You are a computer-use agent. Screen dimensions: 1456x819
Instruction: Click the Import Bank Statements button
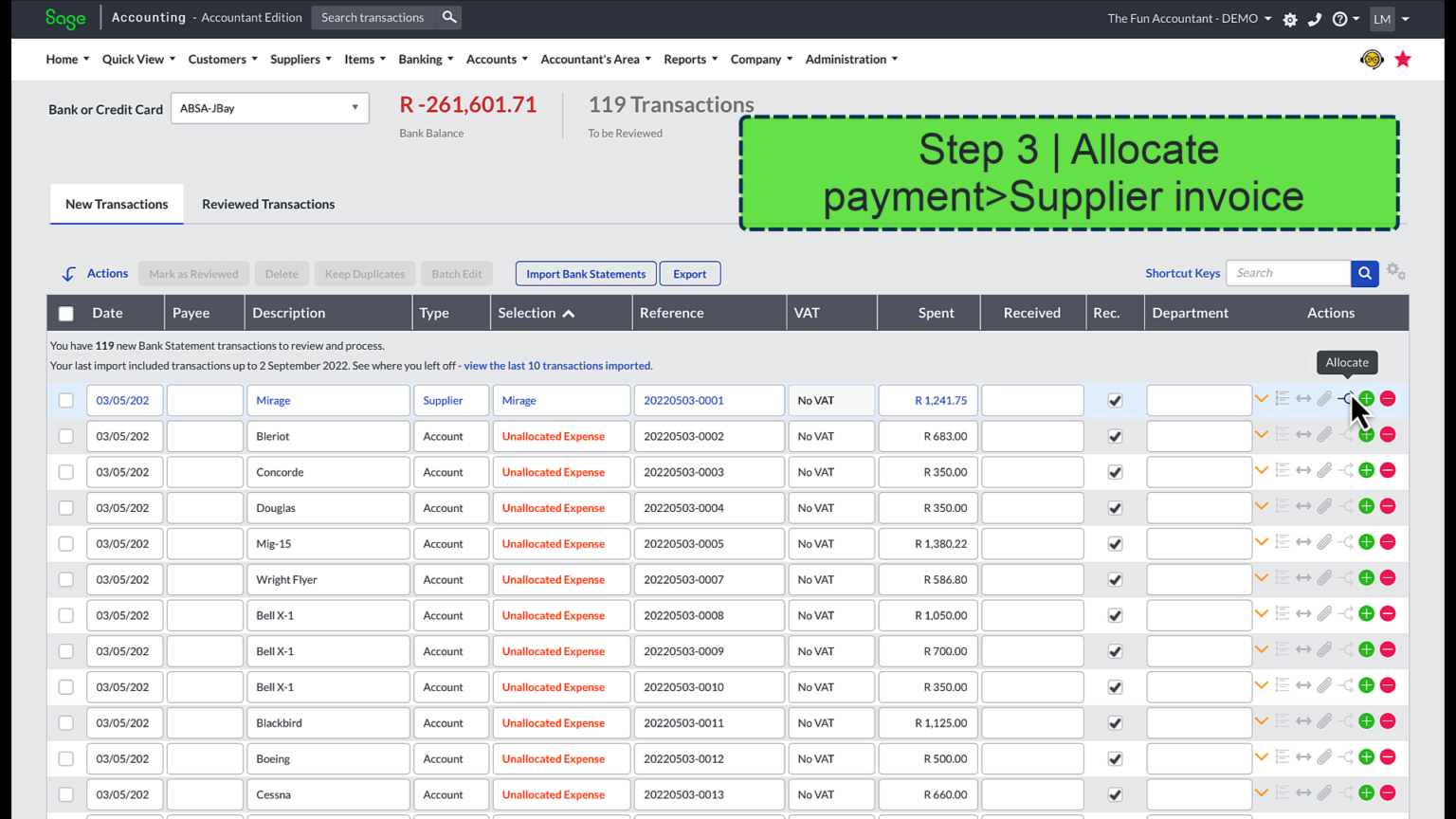click(x=585, y=273)
